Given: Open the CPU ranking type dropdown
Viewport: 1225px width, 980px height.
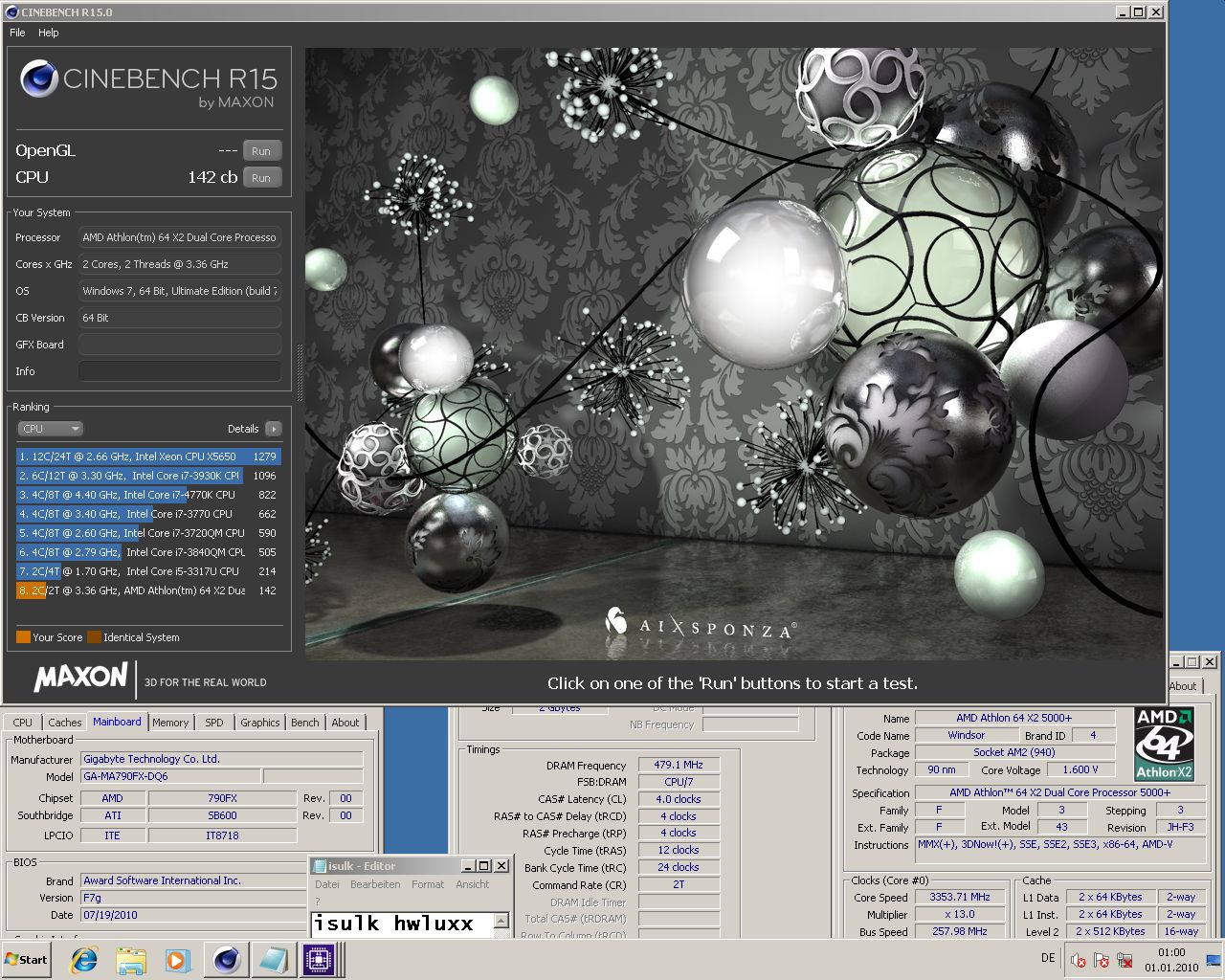Looking at the screenshot, I should (x=50, y=429).
